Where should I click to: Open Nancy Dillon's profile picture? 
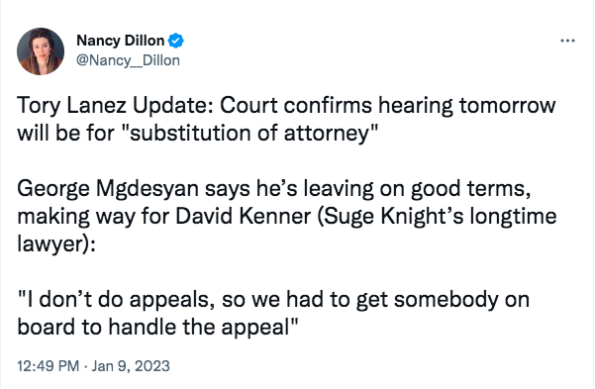click(x=41, y=51)
